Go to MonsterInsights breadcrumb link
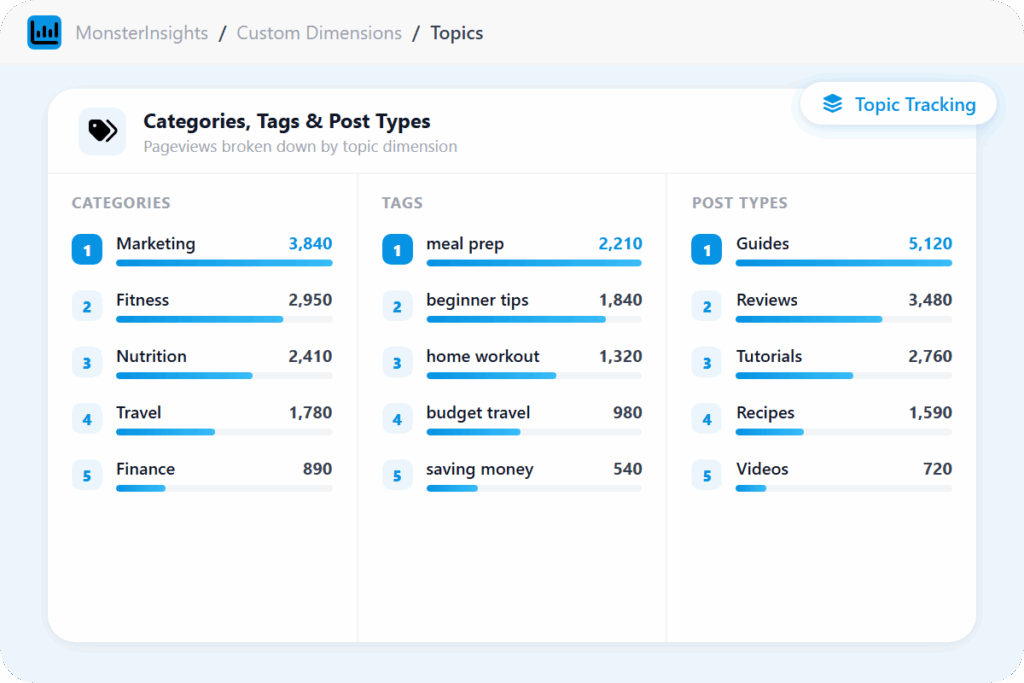 142,33
